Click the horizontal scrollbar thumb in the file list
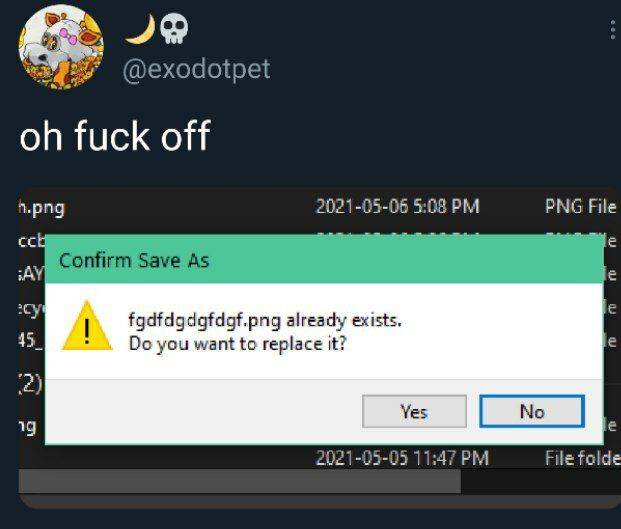The height and width of the screenshot is (529, 621). 240,481
